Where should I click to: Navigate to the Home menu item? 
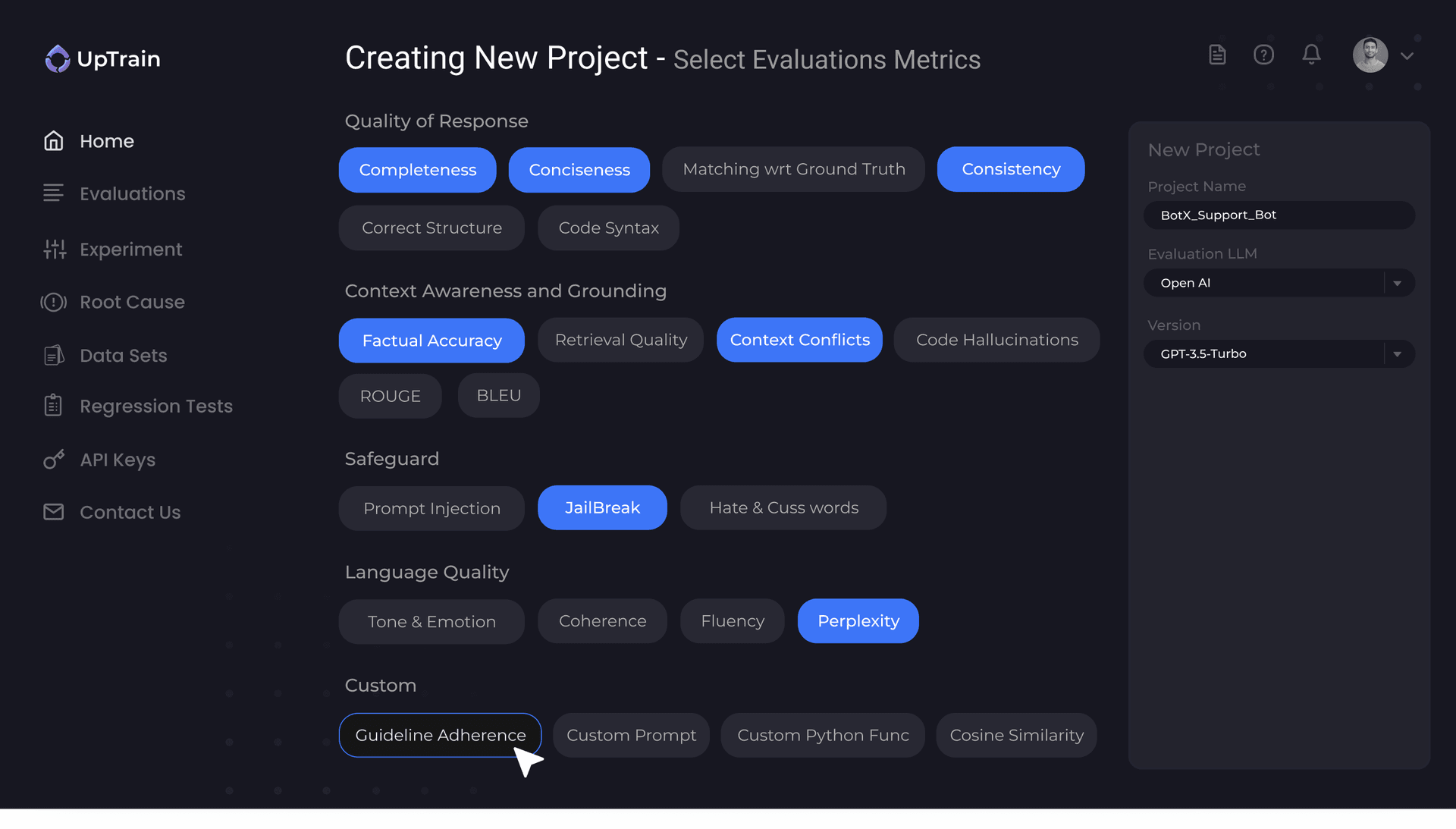[106, 140]
